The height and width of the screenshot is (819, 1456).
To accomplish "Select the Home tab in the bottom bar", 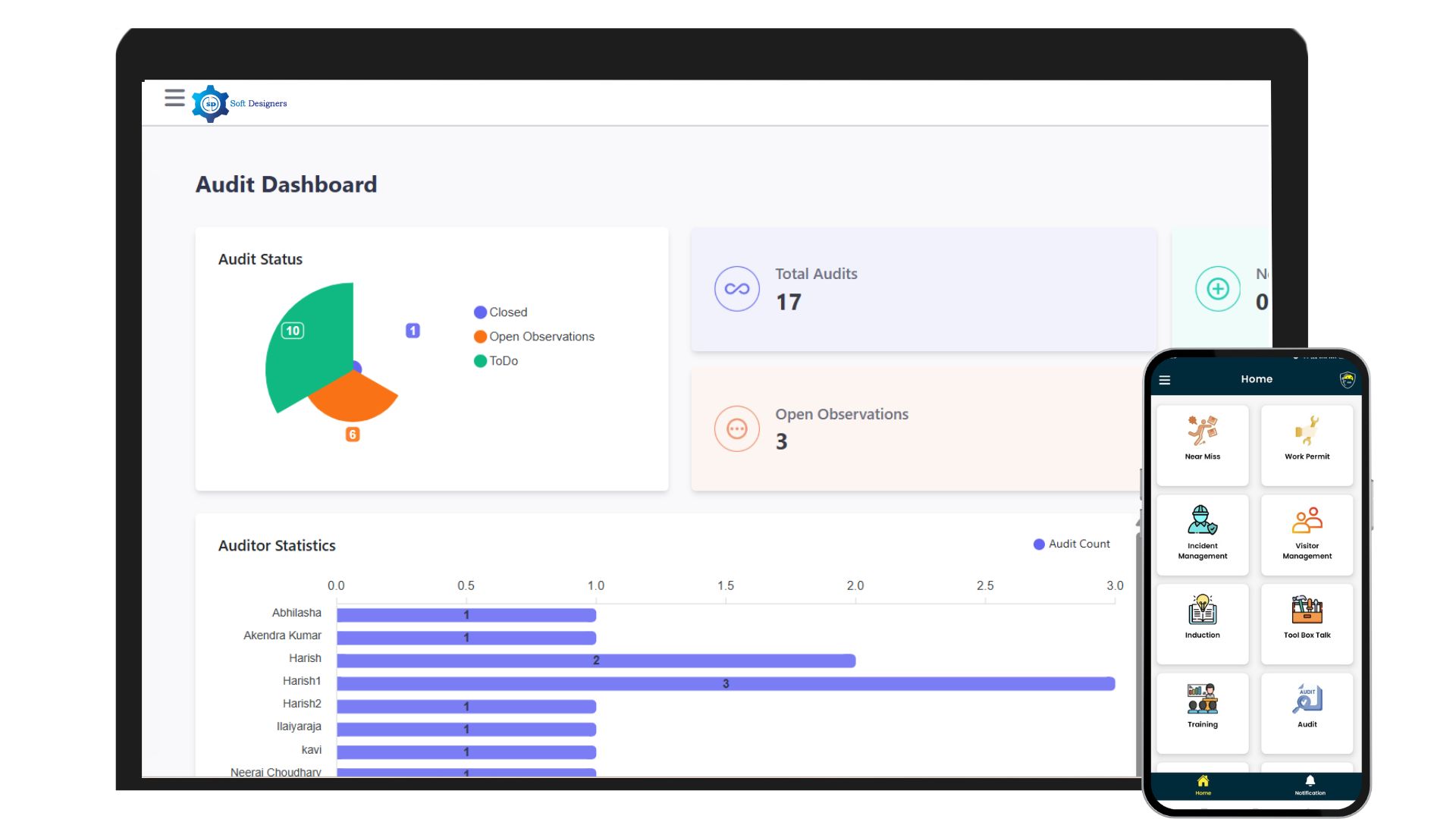I will (1203, 784).
